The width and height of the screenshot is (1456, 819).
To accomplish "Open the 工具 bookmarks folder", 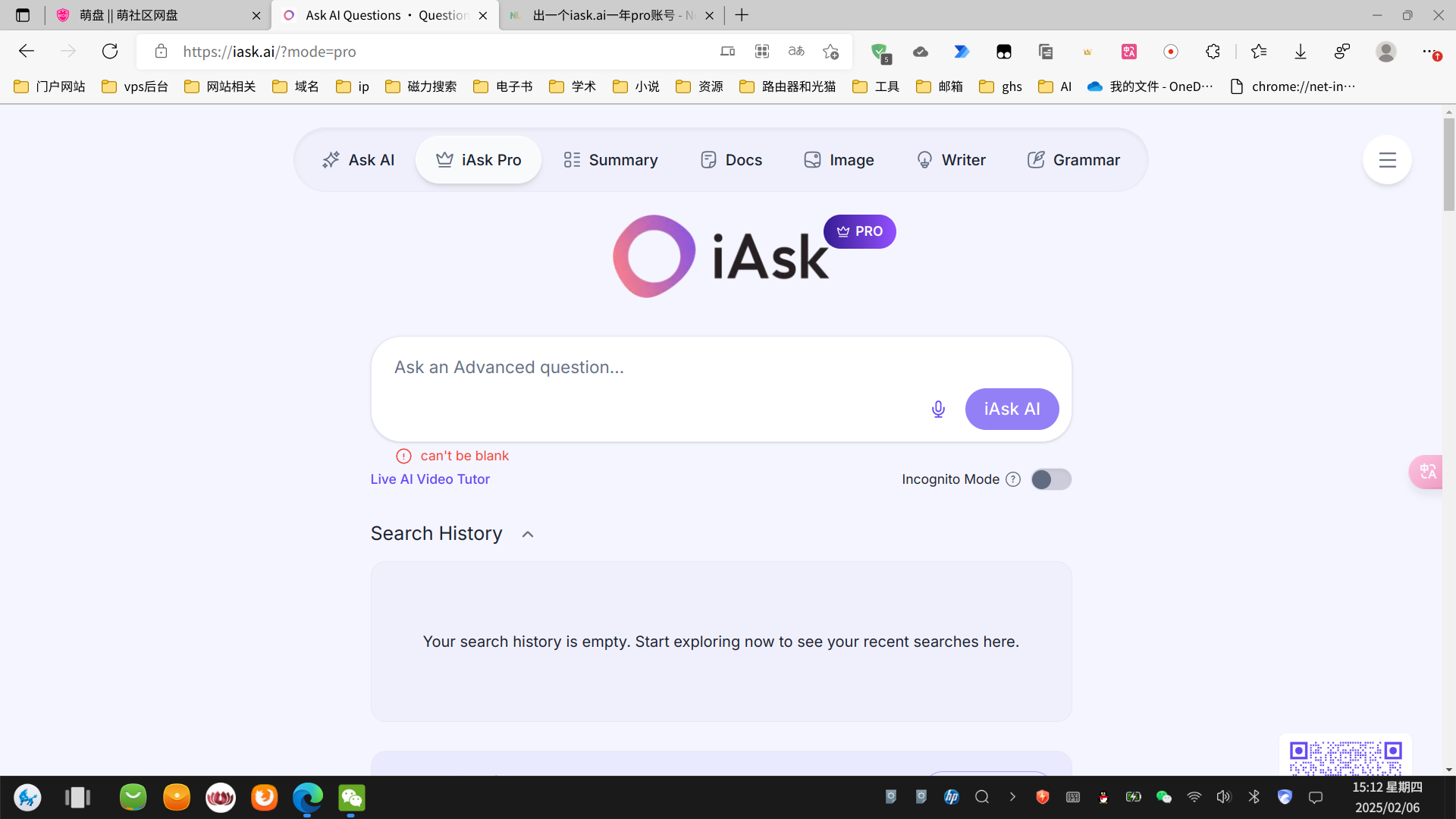I will pyautogui.click(x=876, y=86).
